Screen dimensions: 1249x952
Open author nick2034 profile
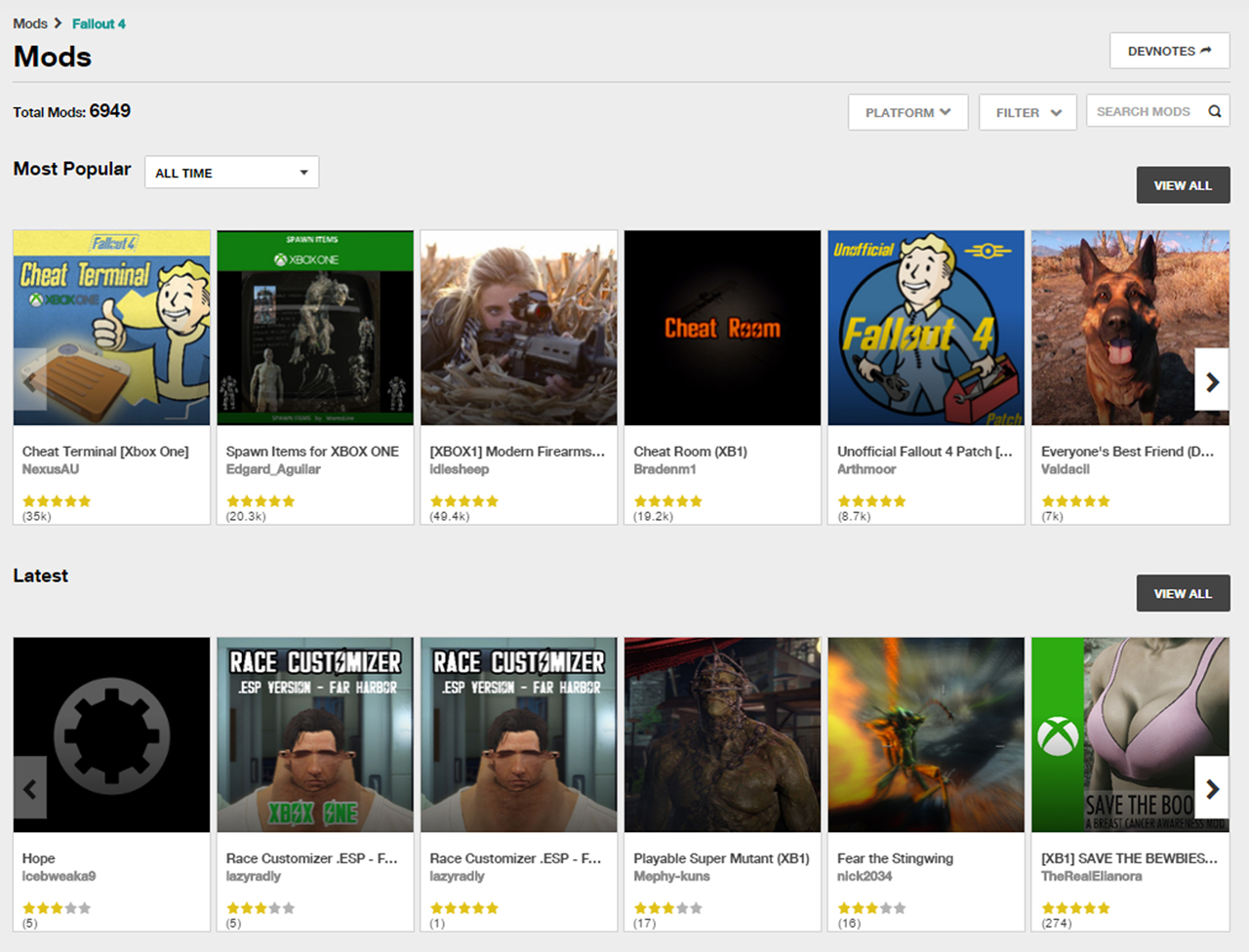865,876
